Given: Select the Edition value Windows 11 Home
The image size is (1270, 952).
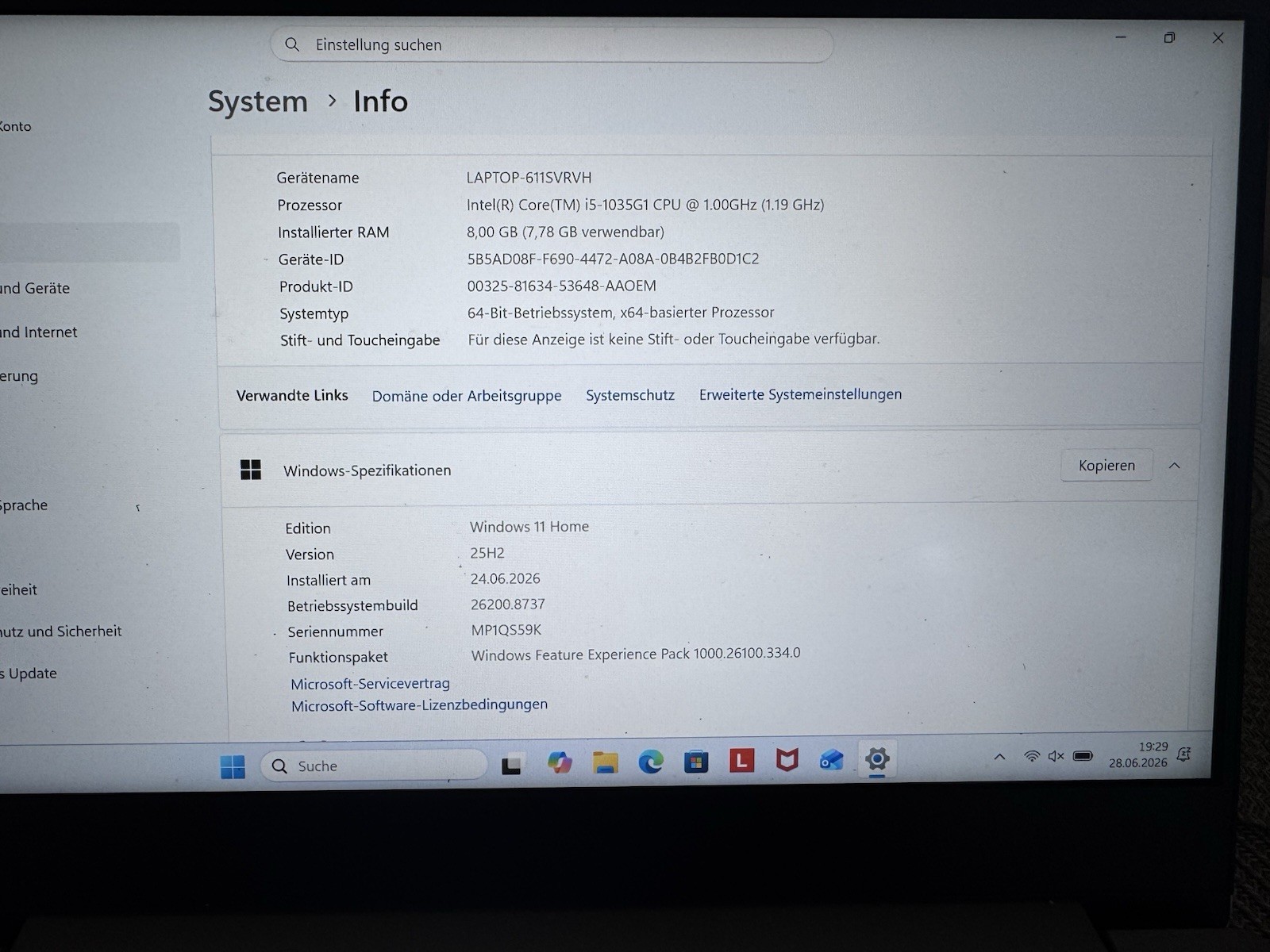Looking at the screenshot, I should [529, 527].
